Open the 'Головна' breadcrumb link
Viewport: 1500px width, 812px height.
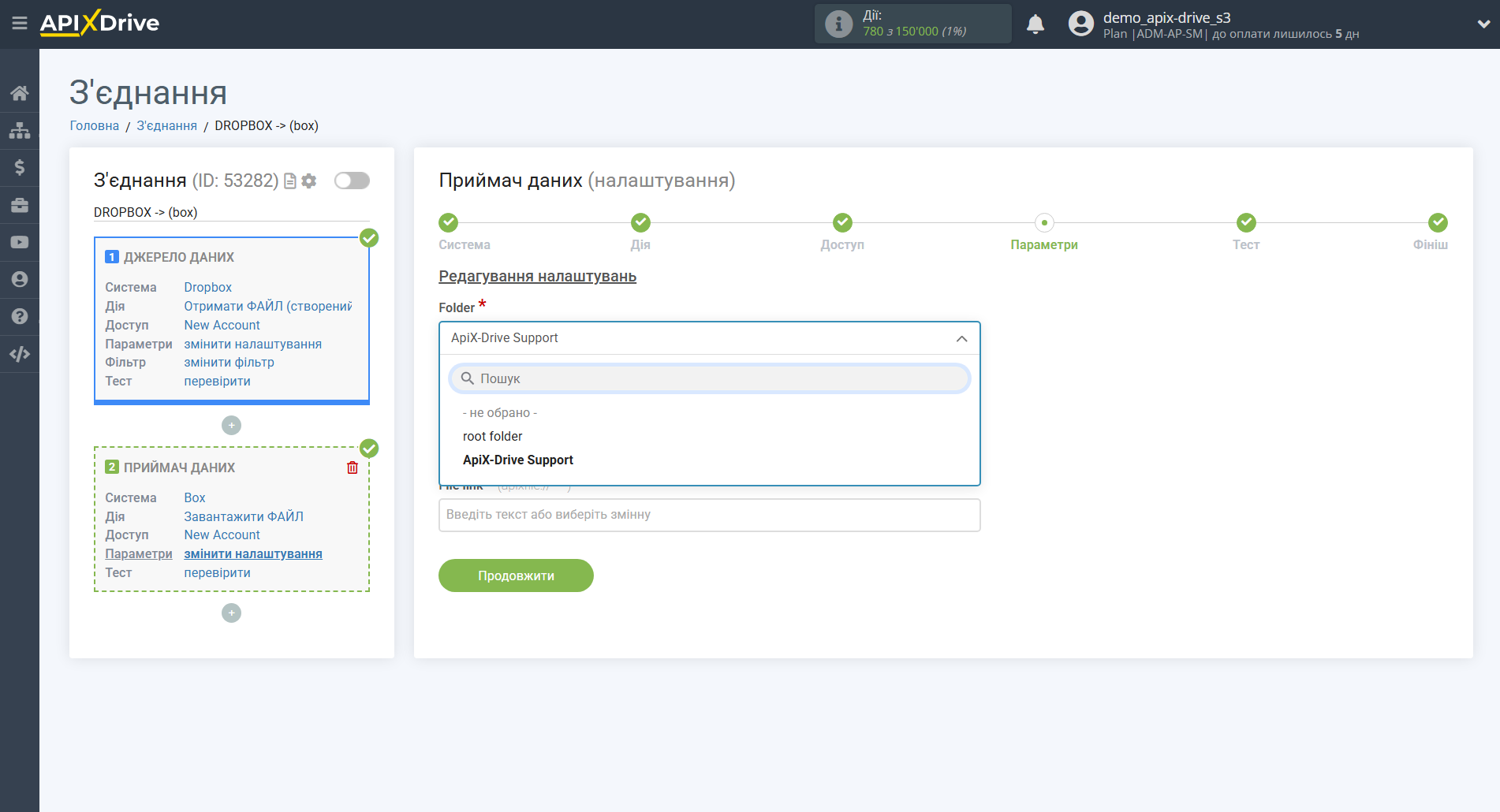(x=95, y=126)
